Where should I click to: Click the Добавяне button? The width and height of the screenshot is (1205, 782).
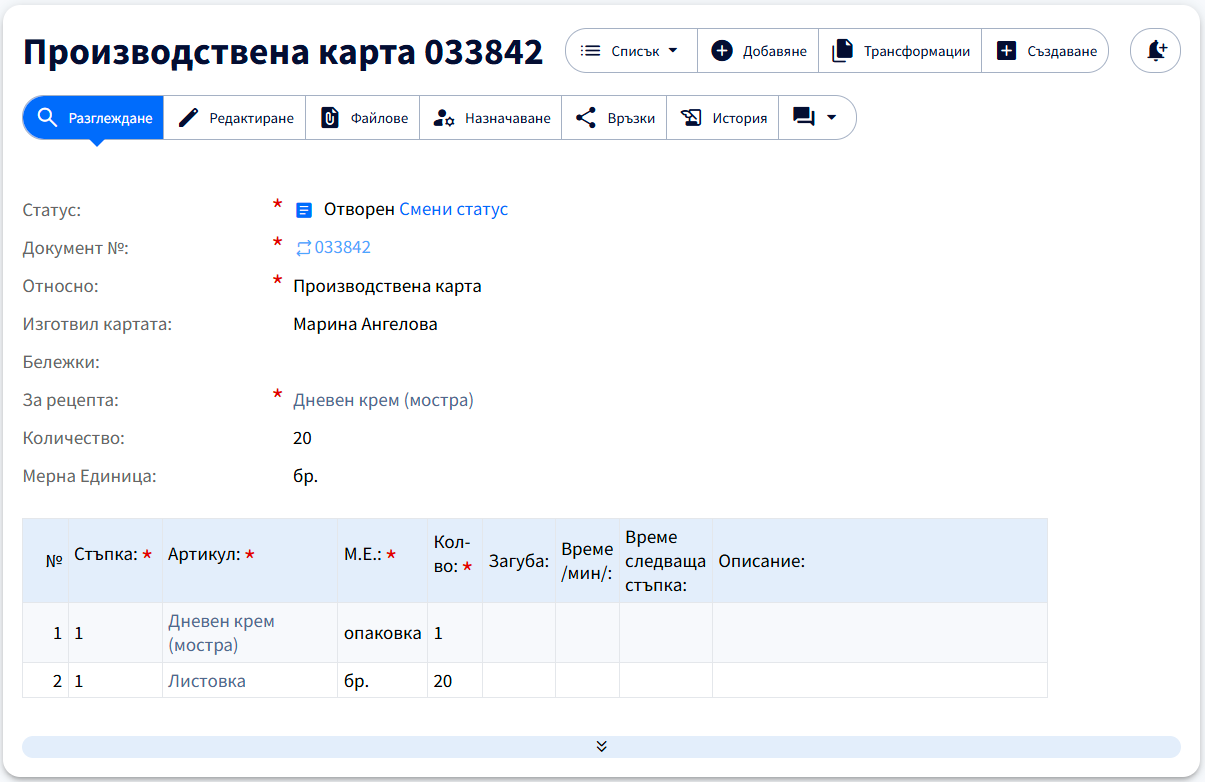757,50
